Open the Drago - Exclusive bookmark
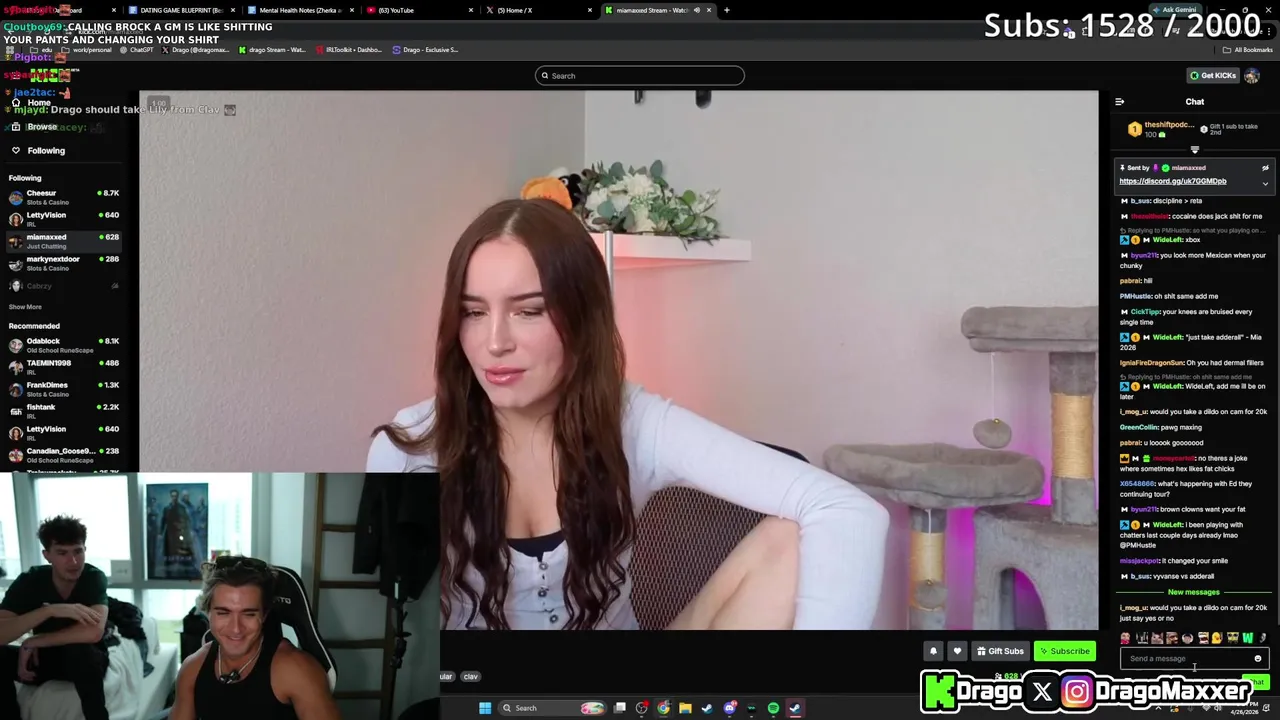This screenshot has width=1280, height=720. click(x=426, y=50)
